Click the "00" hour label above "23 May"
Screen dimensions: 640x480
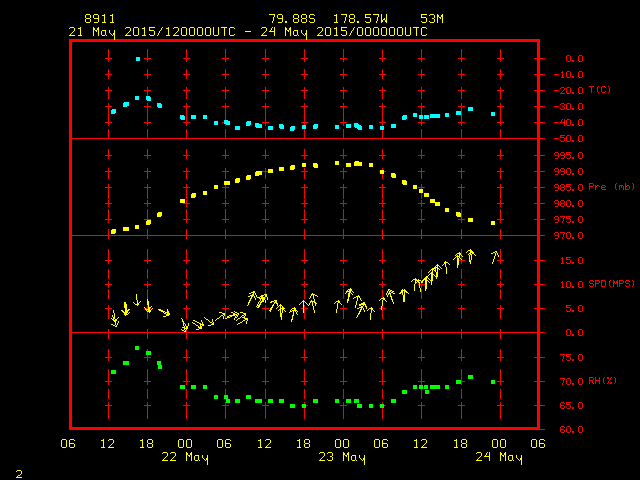pos(342,444)
